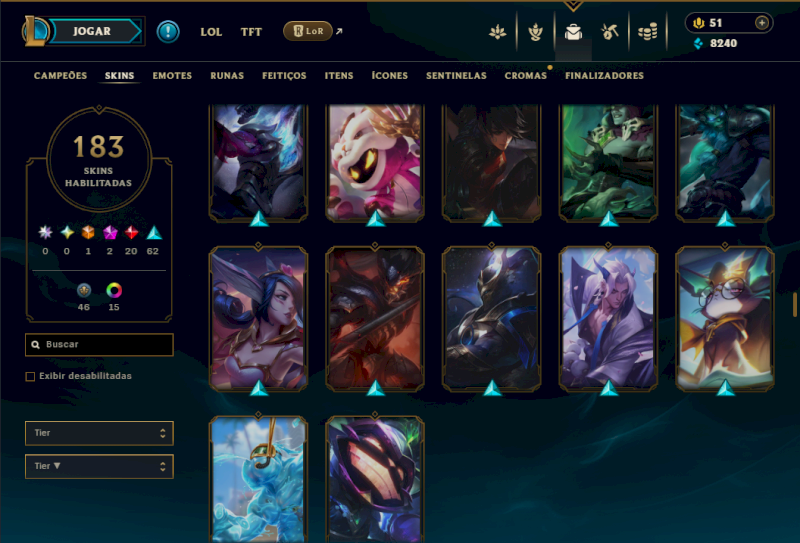Image resolution: width=800 pixels, height=543 pixels.
Task: Enable the Exibir desabilitadas checkbox
Action: coord(30,376)
